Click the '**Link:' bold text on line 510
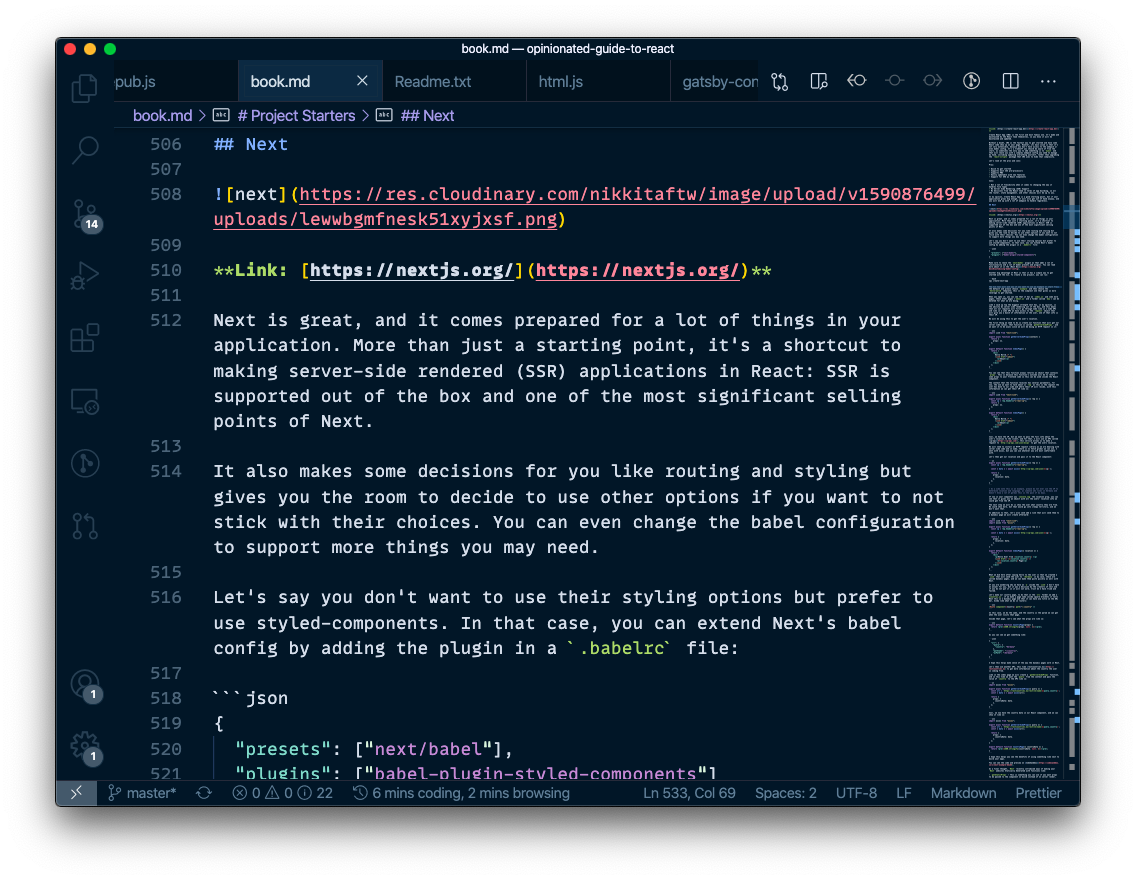Image resolution: width=1136 pixels, height=880 pixels. [x=251, y=271]
